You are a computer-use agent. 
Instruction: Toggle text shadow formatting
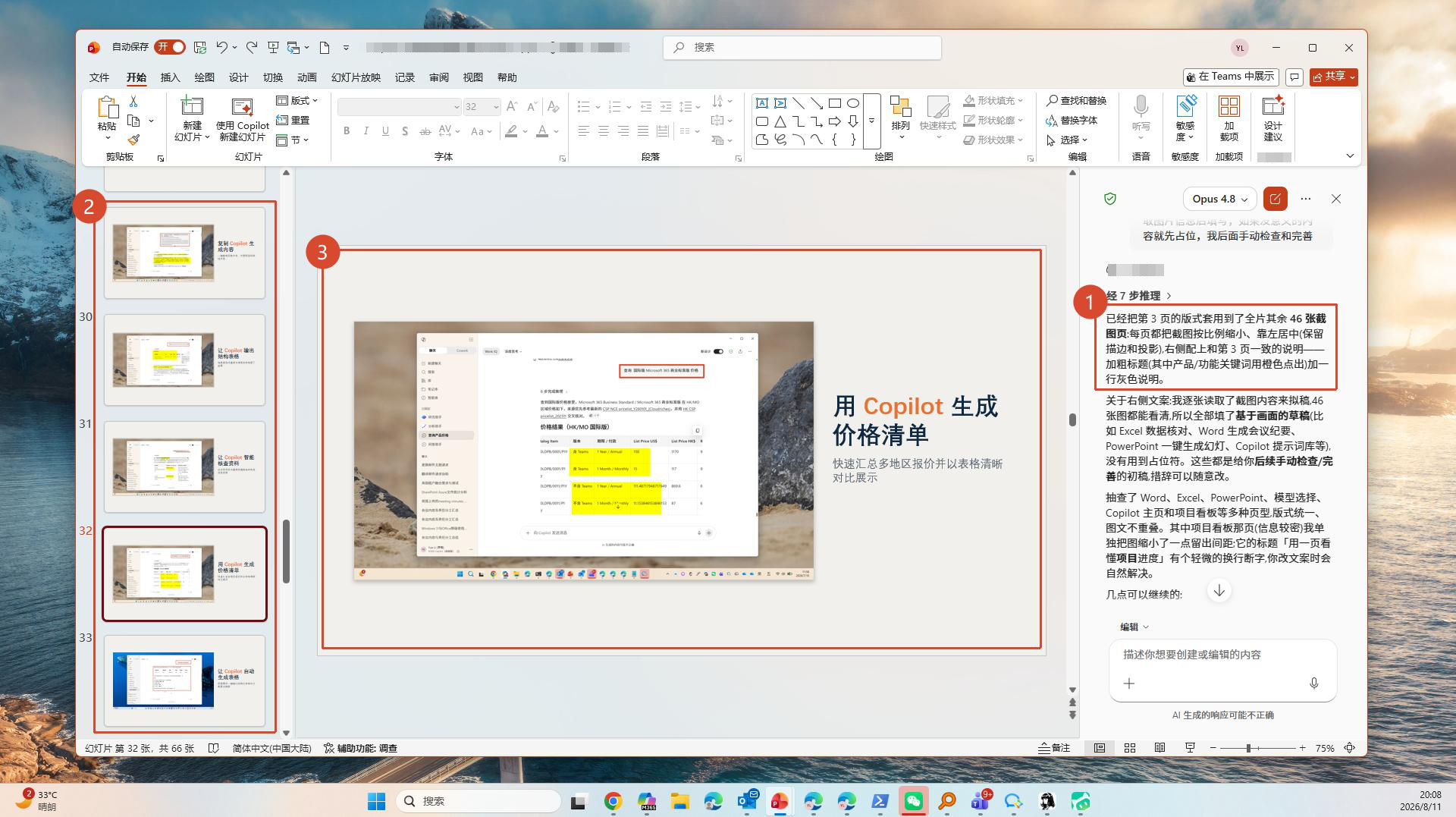(x=406, y=131)
